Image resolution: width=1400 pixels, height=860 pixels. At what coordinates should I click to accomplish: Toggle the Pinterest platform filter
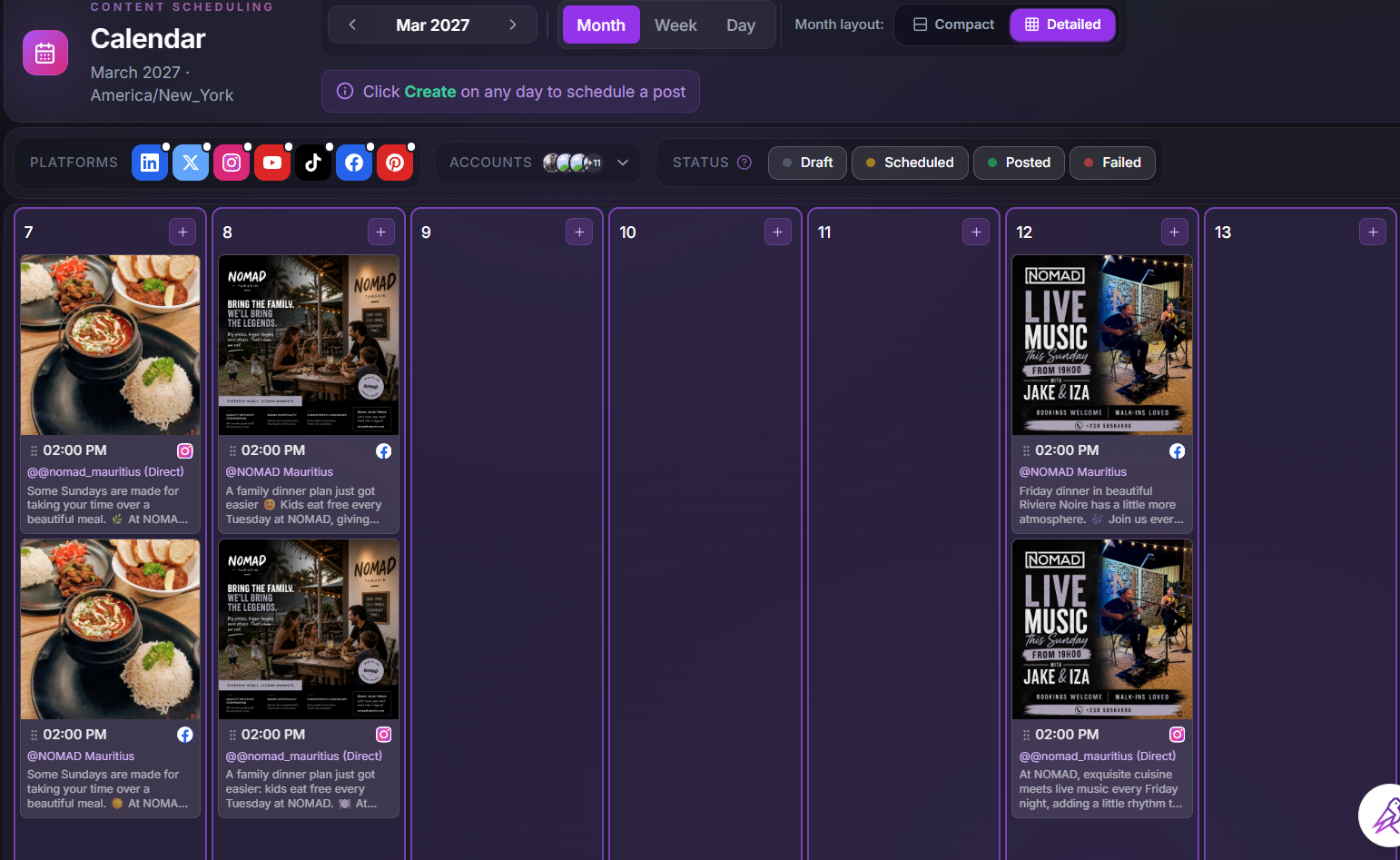click(395, 163)
